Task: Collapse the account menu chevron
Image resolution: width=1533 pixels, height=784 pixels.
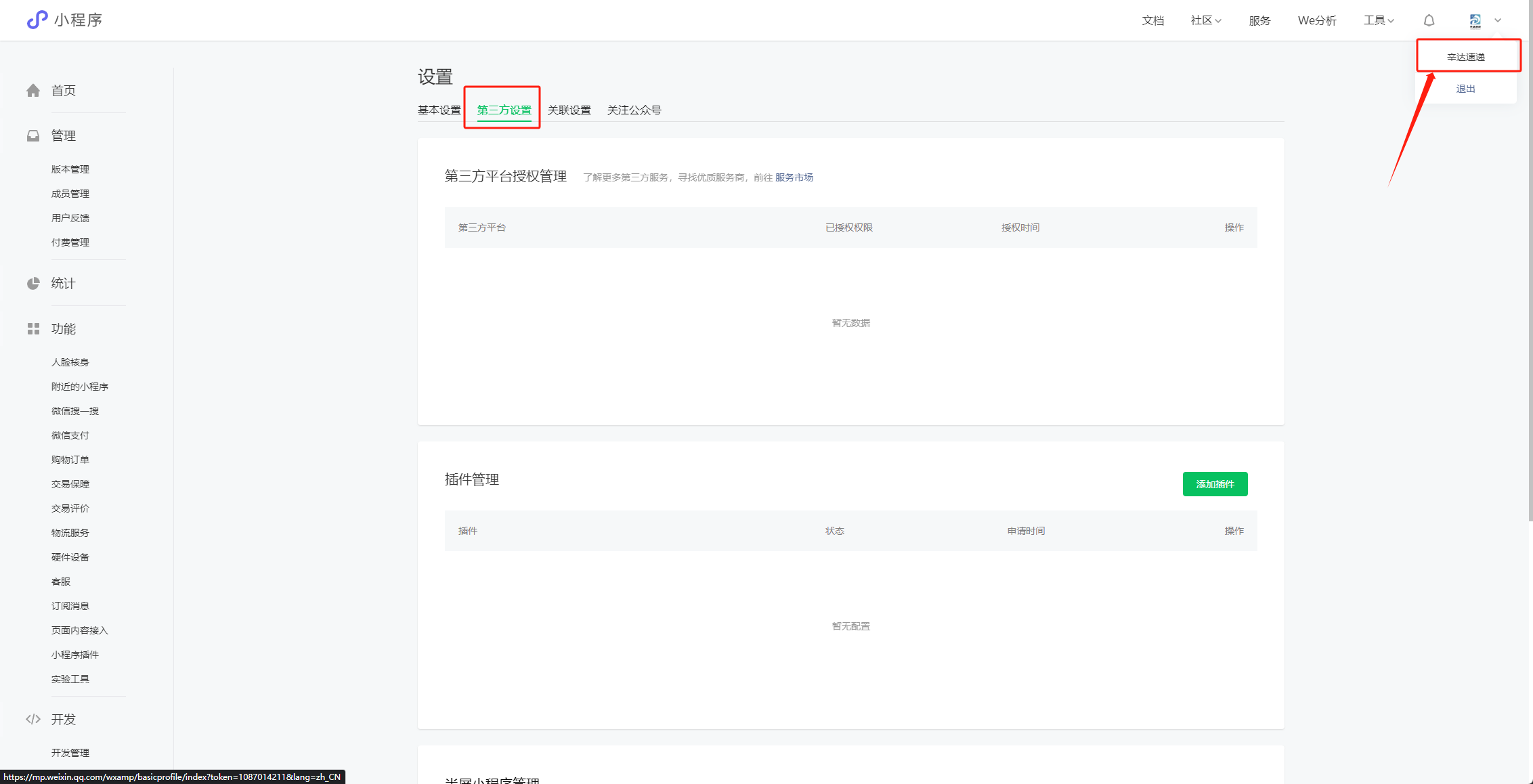Action: pos(1498,20)
